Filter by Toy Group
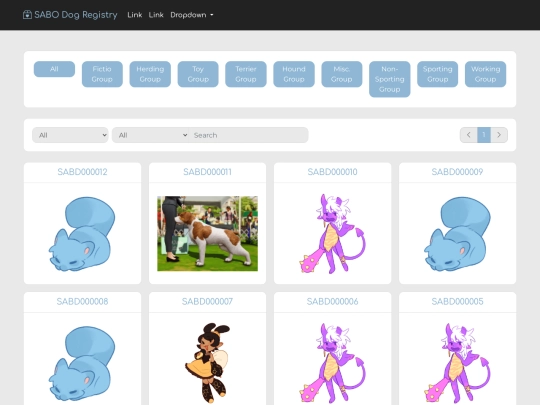Image resolution: width=540 pixels, height=405 pixels. coord(198,74)
